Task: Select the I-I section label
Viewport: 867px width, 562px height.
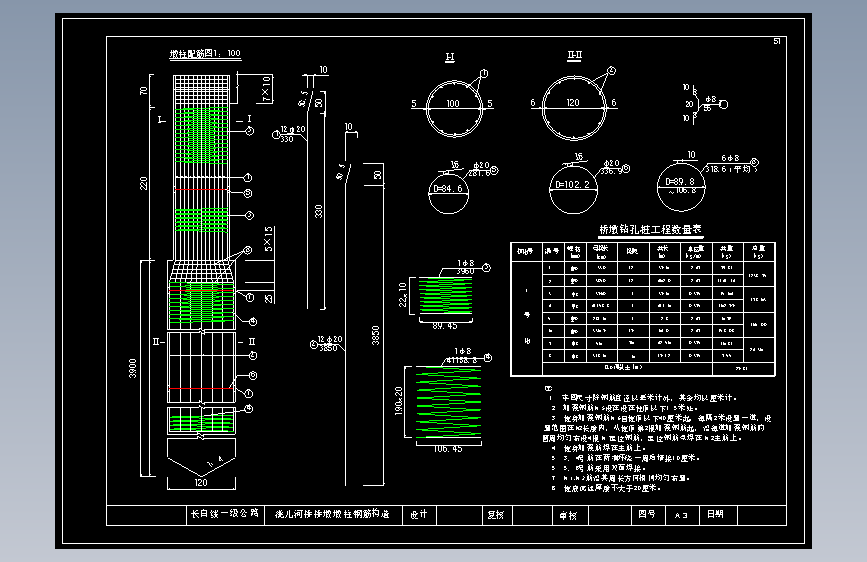Action: click(450, 57)
